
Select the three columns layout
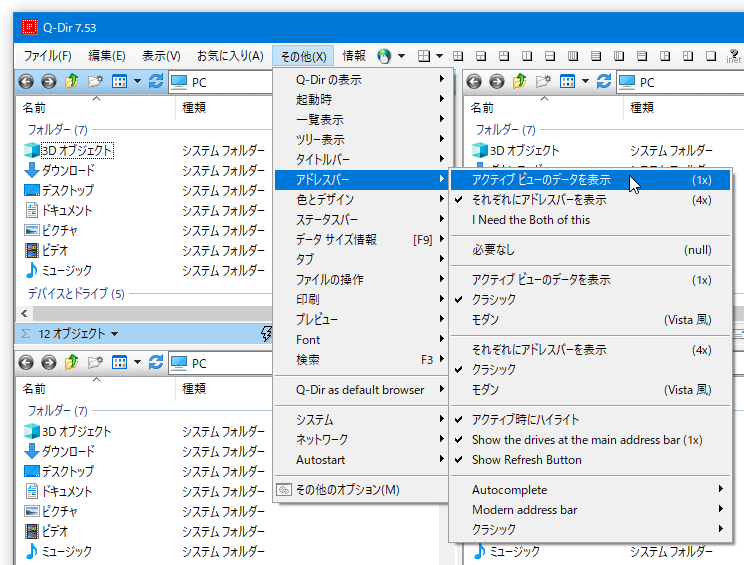tap(619, 56)
